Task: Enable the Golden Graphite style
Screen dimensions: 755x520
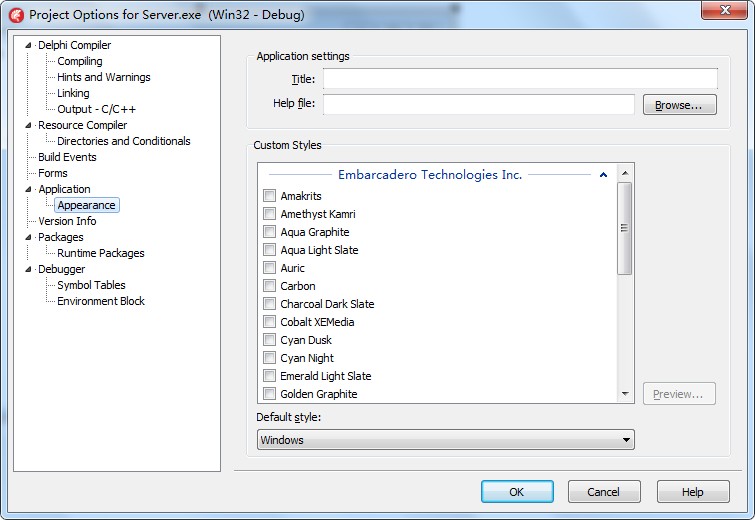Action: (269, 394)
